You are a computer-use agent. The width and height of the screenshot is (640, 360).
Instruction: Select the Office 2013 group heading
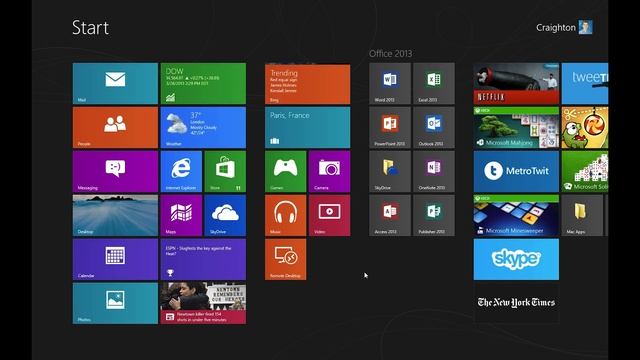pyautogui.click(x=391, y=53)
